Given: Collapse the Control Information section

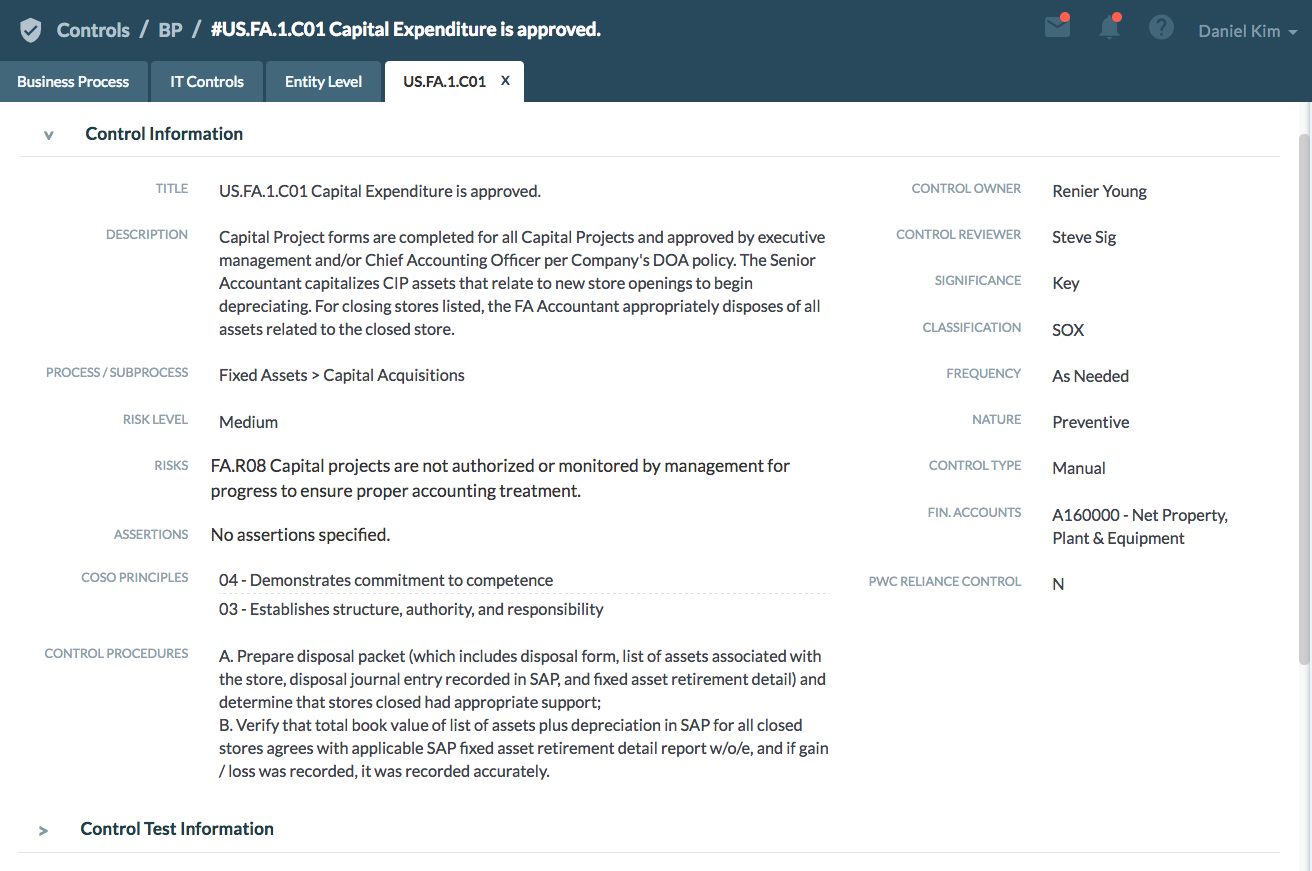Looking at the screenshot, I should pos(48,135).
